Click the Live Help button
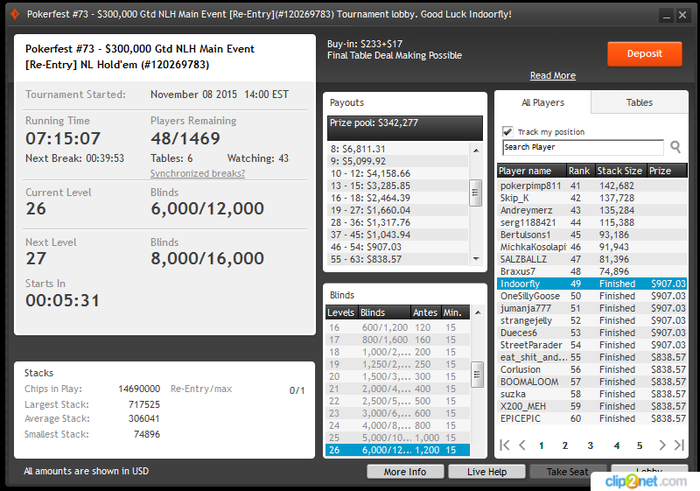The height and width of the screenshot is (491, 700). tap(487, 472)
